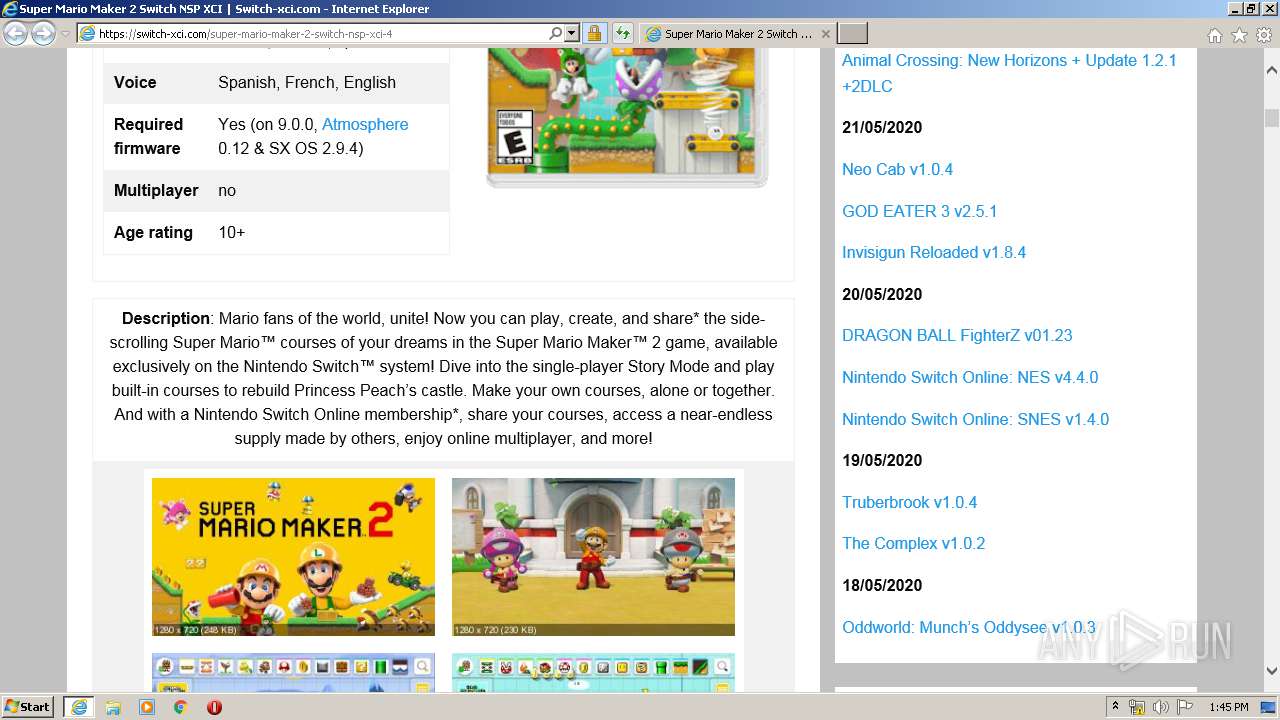
Task: Open the volume speaker tray icon
Action: click(1161, 707)
